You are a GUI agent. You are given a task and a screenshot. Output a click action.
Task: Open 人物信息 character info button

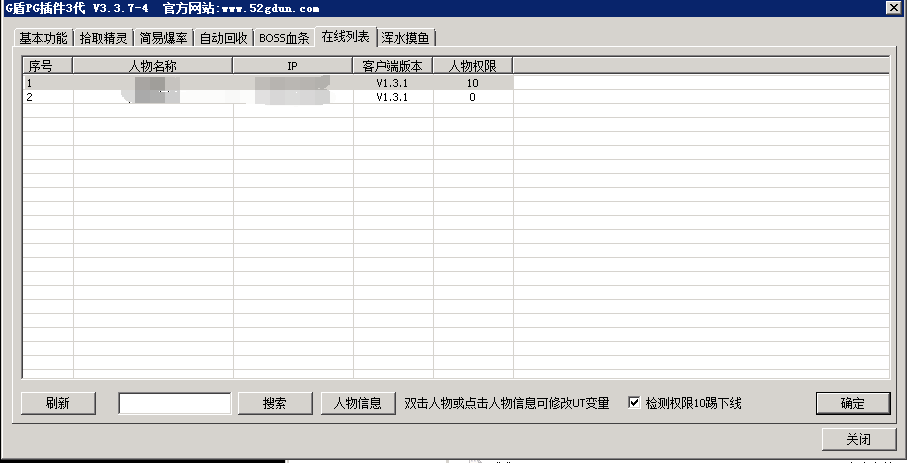click(x=358, y=403)
